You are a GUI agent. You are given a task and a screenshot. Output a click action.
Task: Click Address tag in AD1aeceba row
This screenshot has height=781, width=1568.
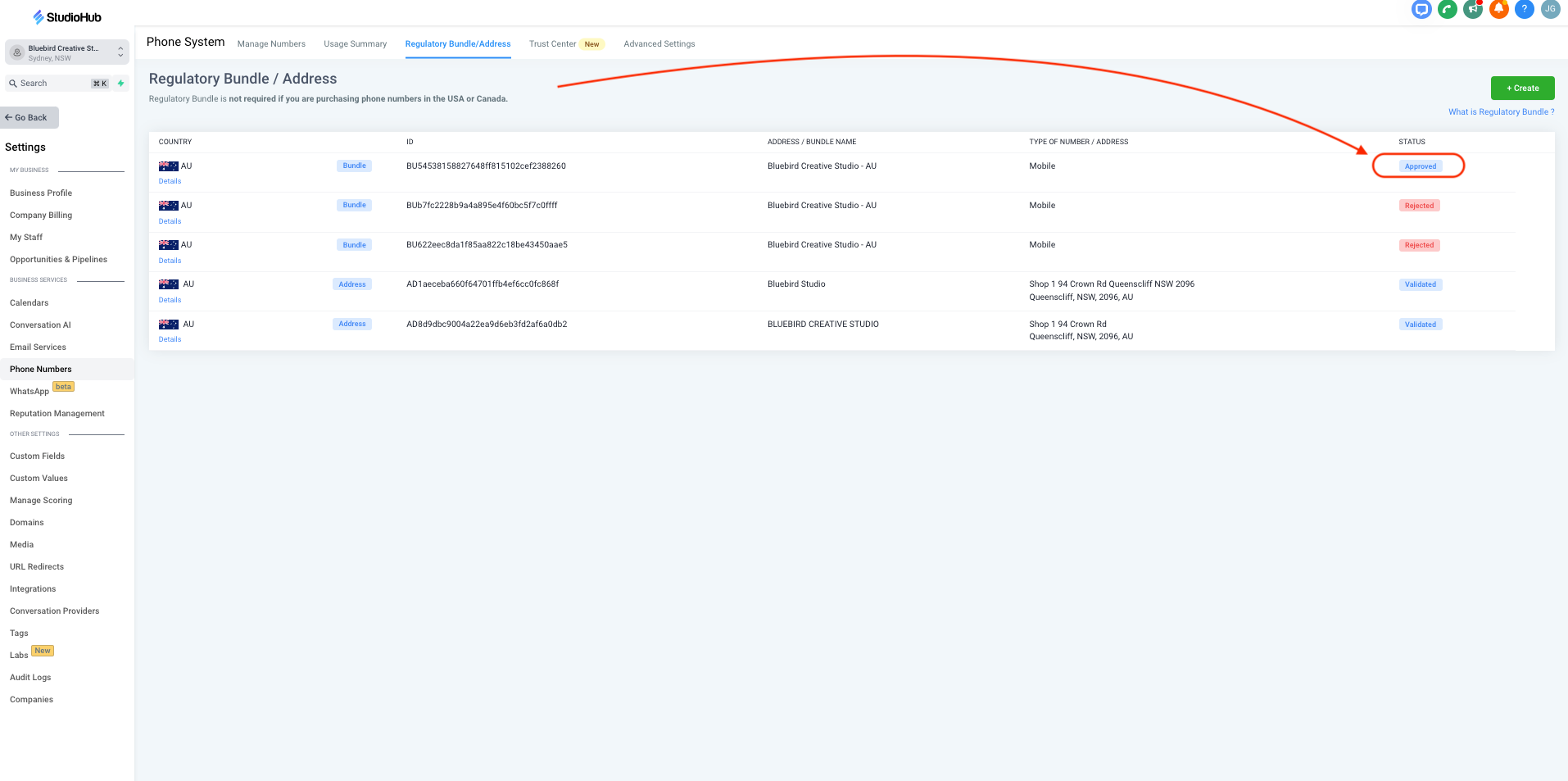pyautogui.click(x=352, y=284)
